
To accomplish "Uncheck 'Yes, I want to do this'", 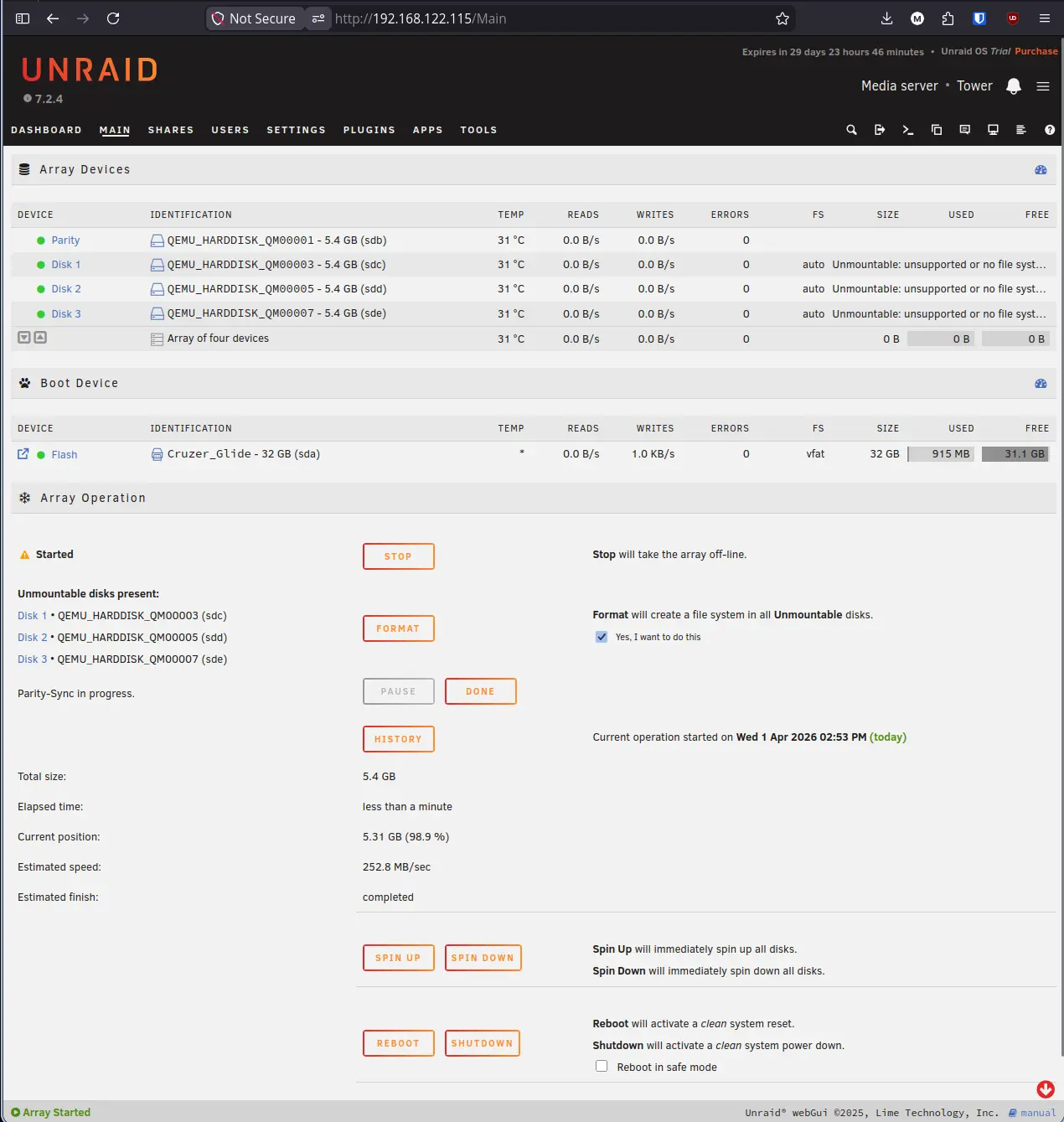I will coord(602,637).
